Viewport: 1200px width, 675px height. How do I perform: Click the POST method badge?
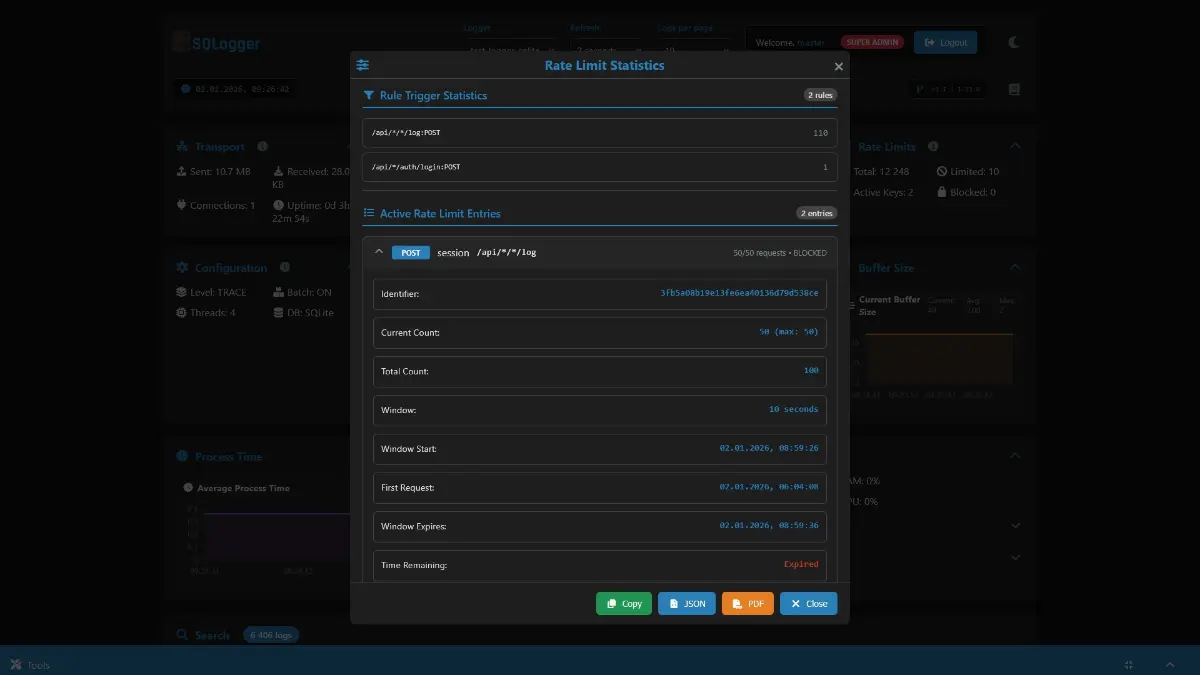[x=411, y=253]
